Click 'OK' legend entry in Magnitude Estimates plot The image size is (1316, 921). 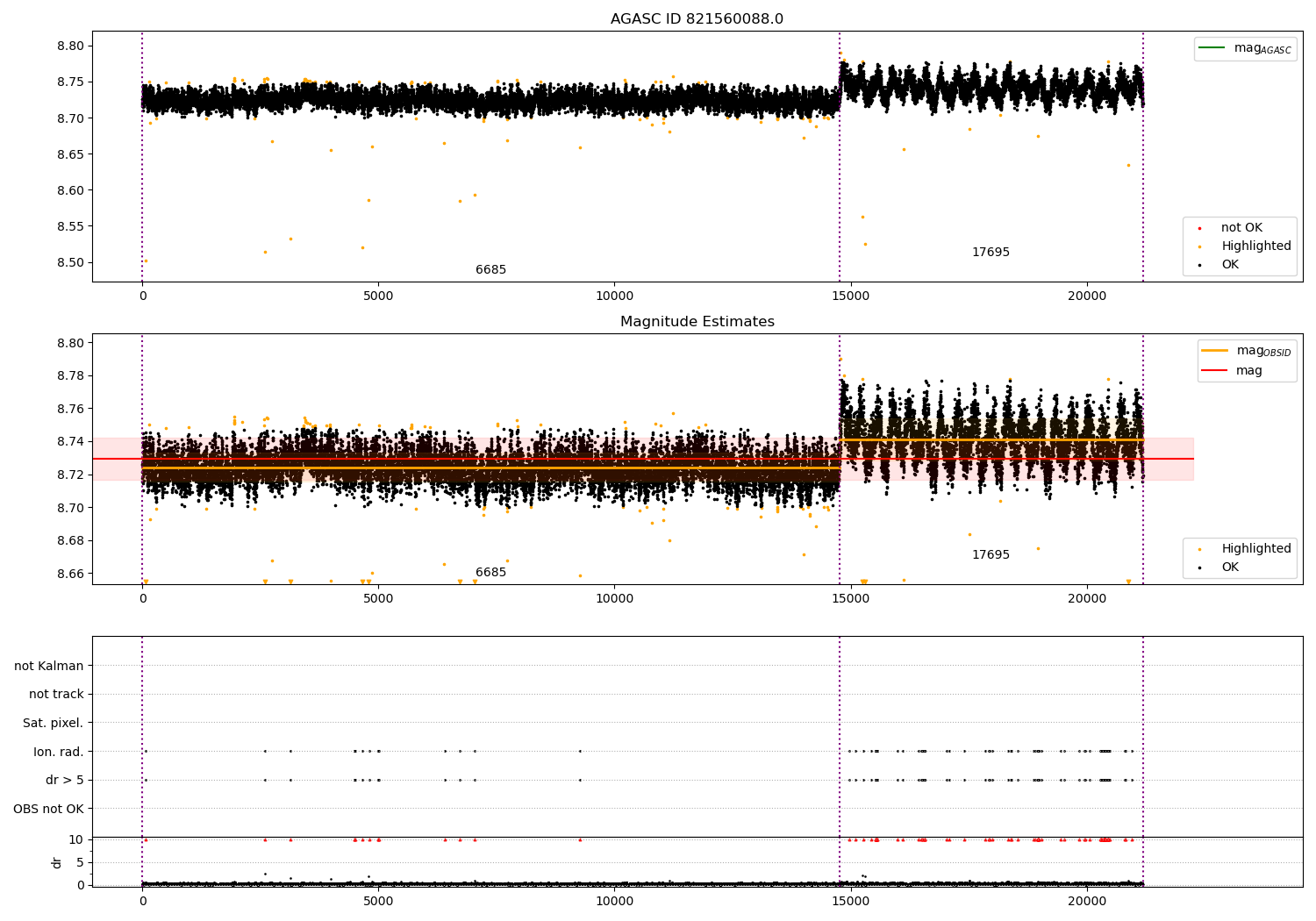[1230, 568]
